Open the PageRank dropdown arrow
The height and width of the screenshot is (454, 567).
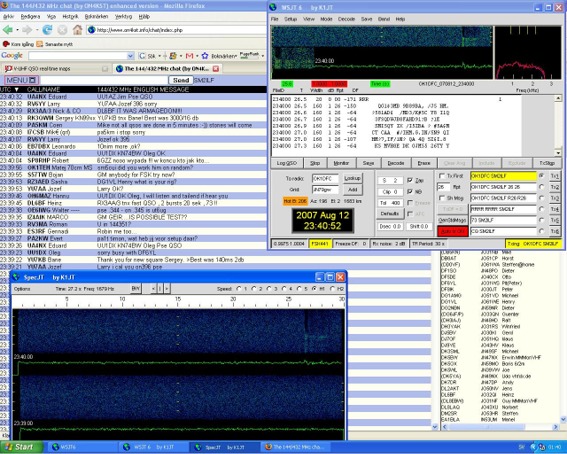click(263, 56)
